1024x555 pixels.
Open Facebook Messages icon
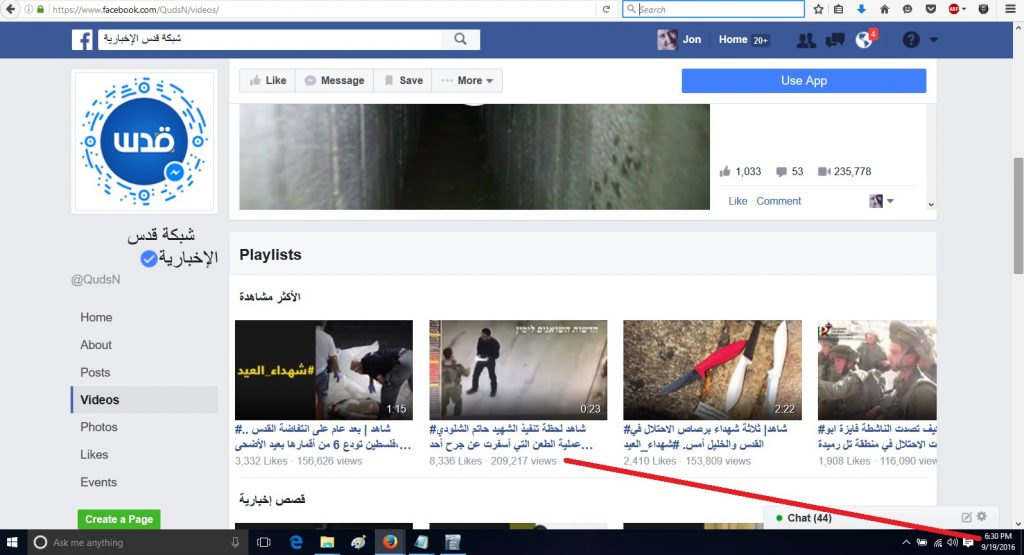tap(835, 40)
